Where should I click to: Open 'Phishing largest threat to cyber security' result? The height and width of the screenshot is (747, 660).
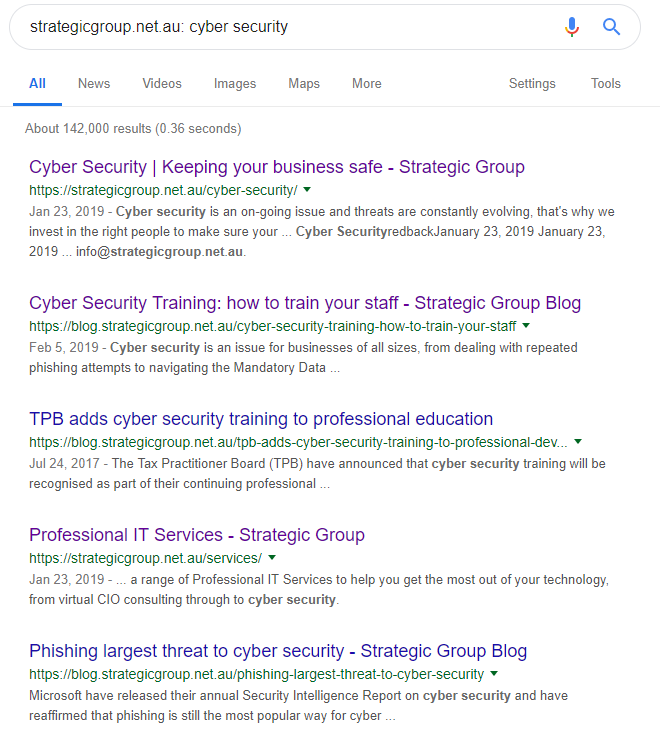(278, 651)
